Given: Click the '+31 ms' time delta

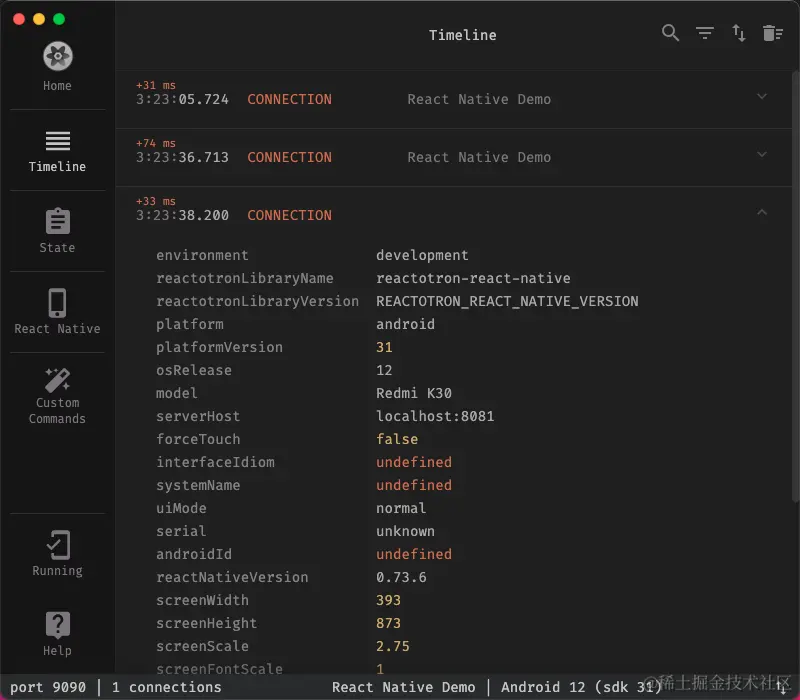Looking at the screenshot, I should [156, 85].
